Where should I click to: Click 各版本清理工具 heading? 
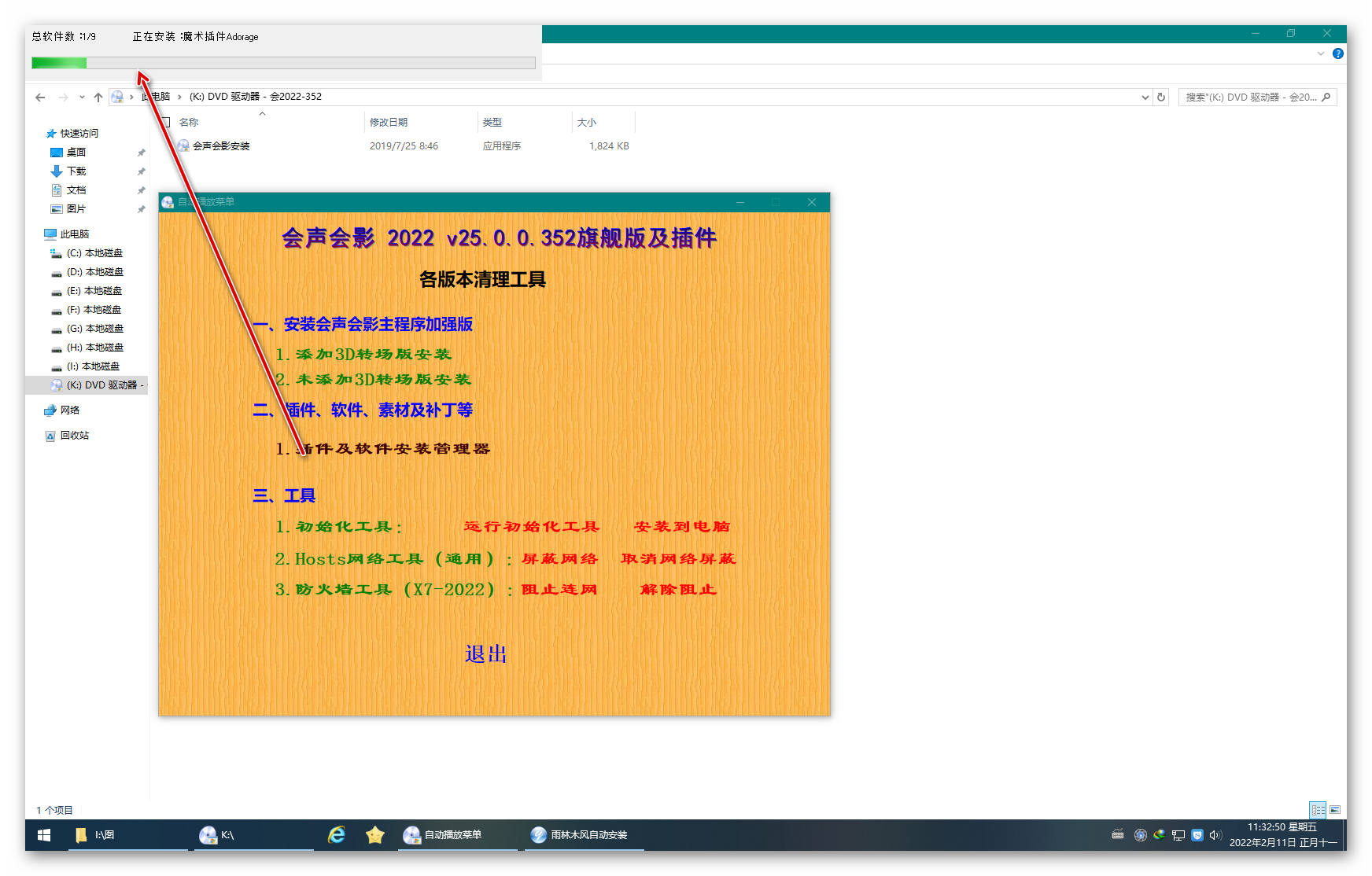(x=482, y=279)
